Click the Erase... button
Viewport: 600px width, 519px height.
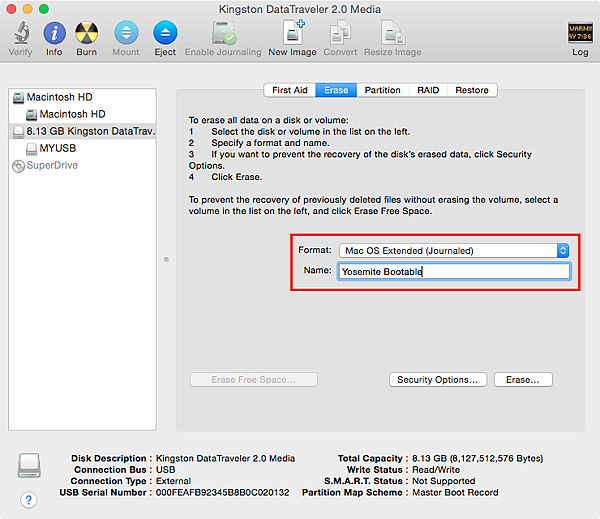tap(523, 380)
